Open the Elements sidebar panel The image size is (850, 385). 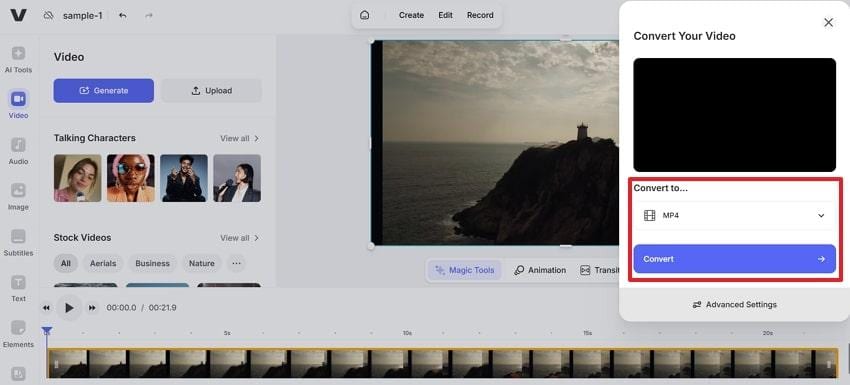18,334
